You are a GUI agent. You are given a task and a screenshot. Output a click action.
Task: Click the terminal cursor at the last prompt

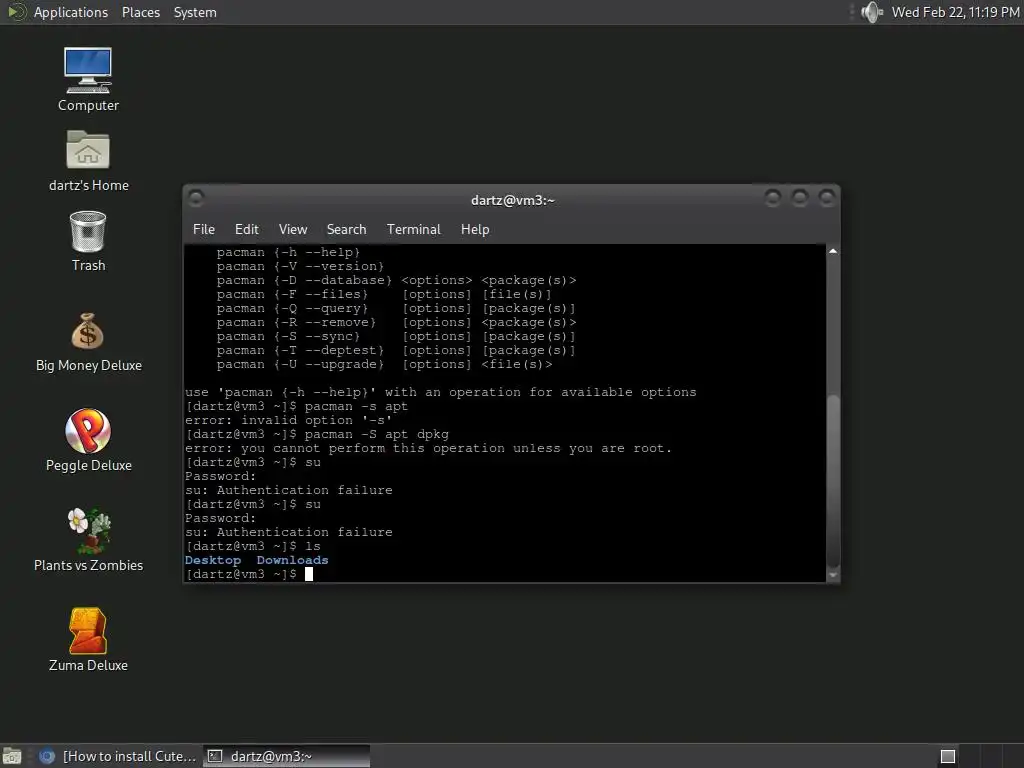[x=309, y=574]
